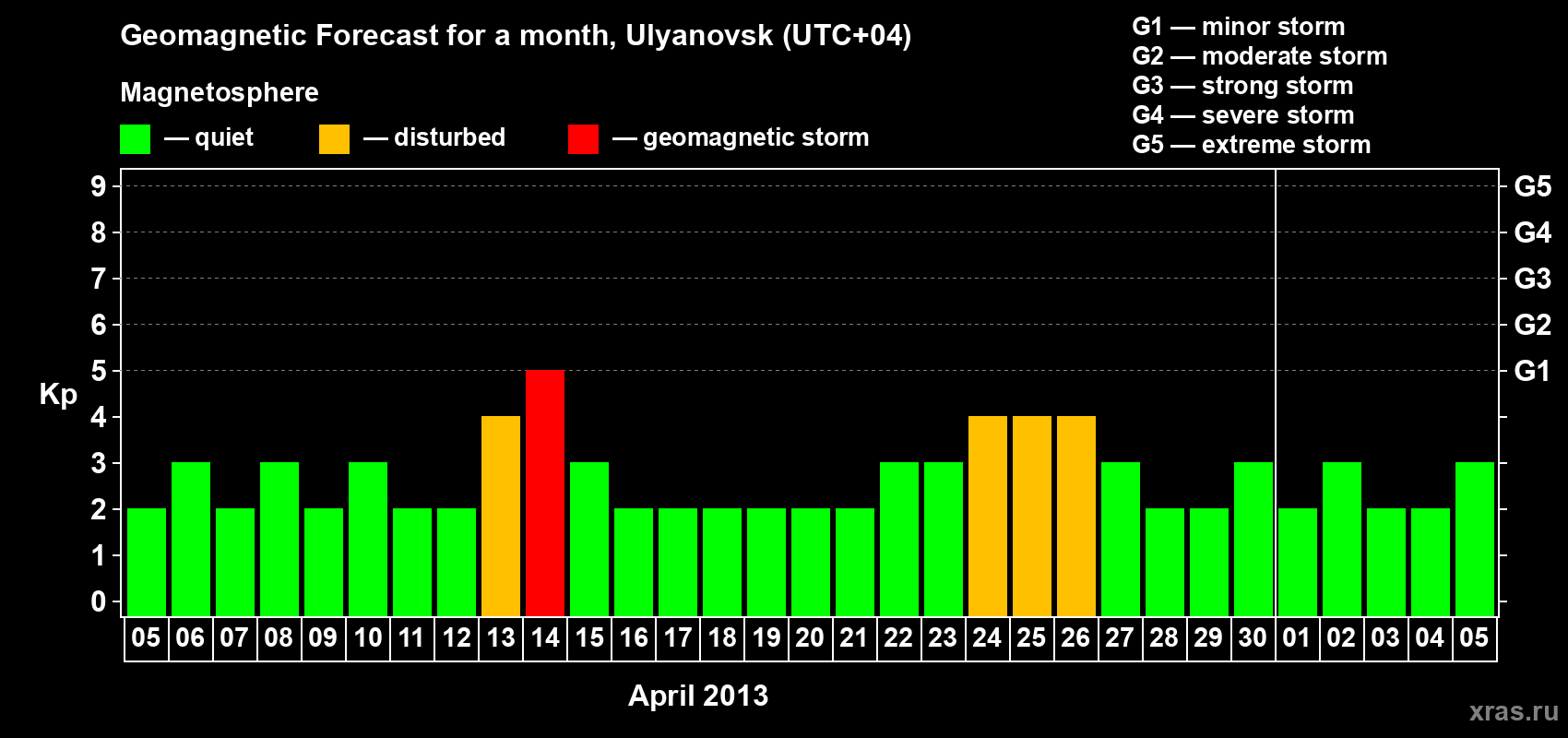This screenshot has height=738, width=1568.
Task: Click the G3 label on right axis
Action: pyautogui.click(x=1532, y=279)
